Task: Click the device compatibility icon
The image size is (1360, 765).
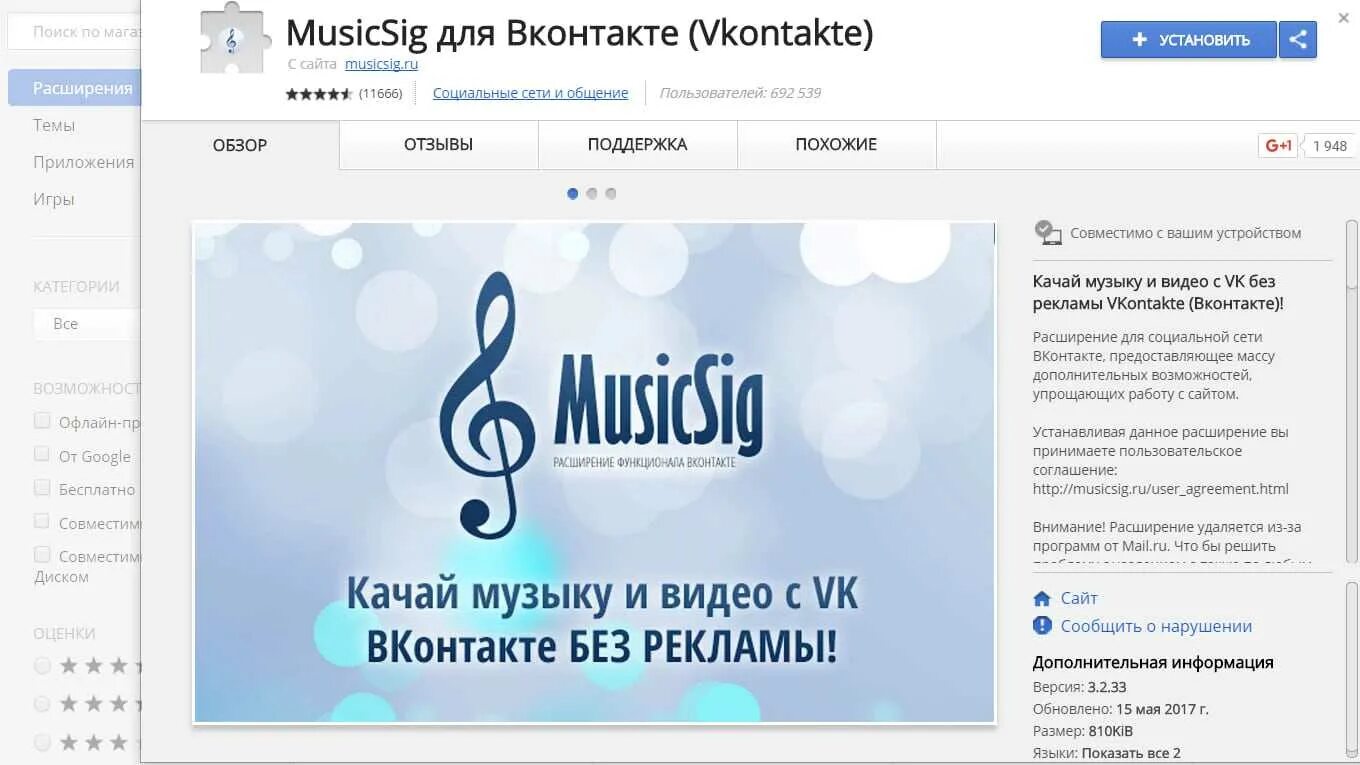Action: coord(1047,233)
